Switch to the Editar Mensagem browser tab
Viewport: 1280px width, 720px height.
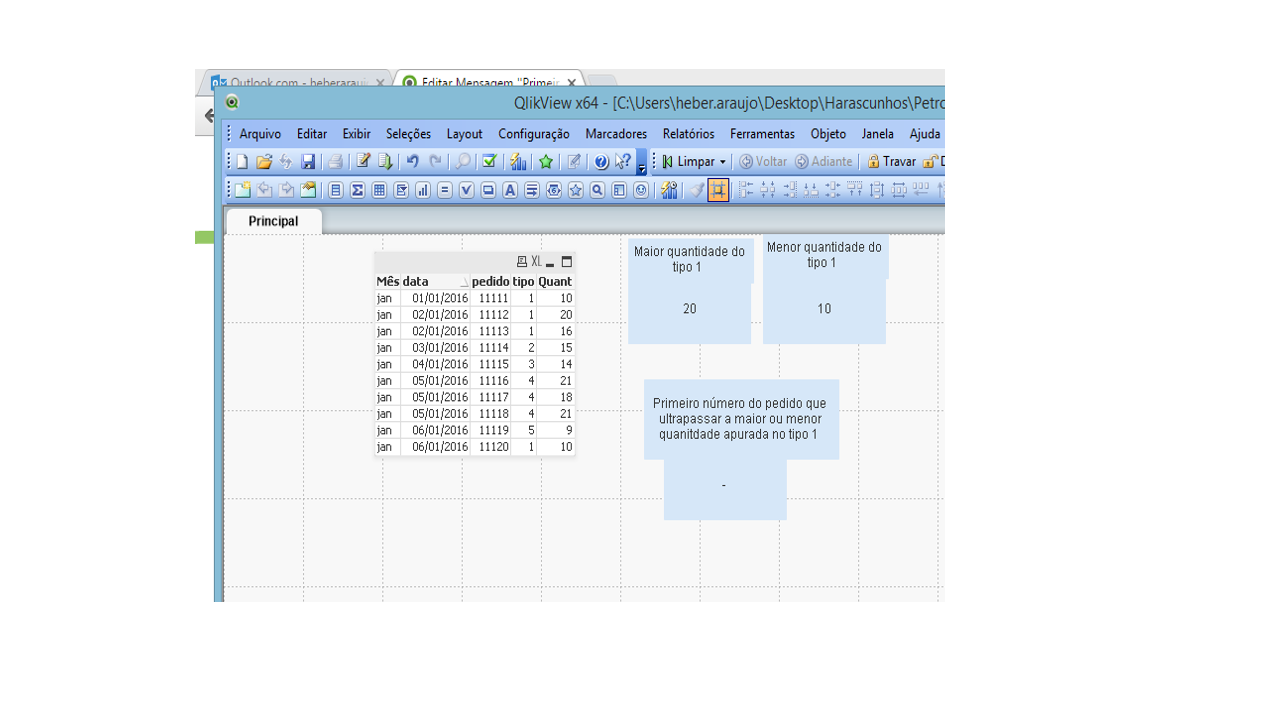point(490,83)
